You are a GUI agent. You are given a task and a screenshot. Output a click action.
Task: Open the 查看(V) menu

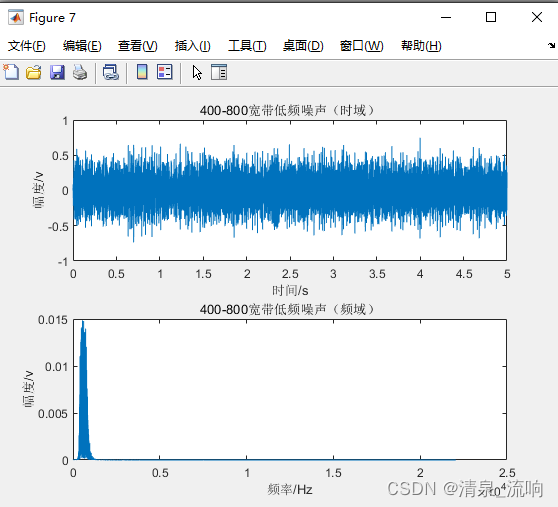(x=138, y=46)
